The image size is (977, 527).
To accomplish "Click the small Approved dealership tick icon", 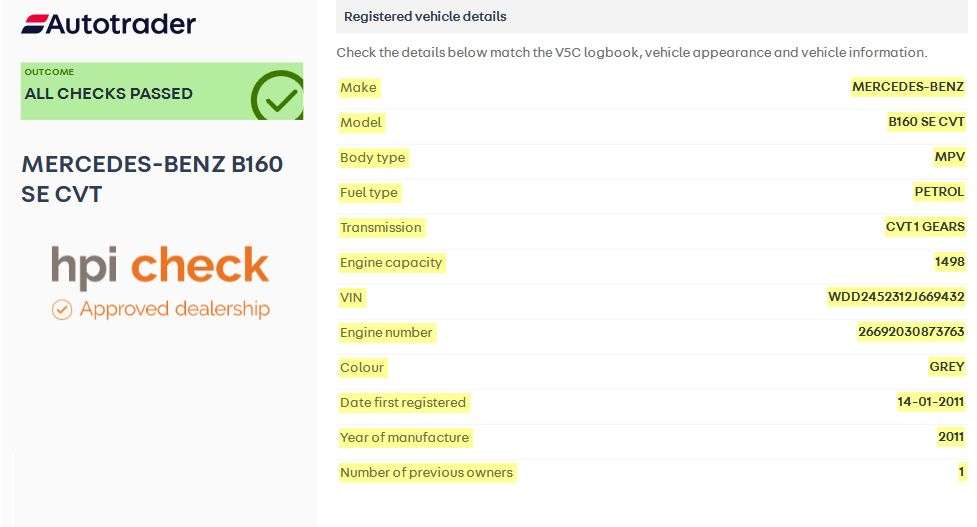I will click(x=62, y=309).
